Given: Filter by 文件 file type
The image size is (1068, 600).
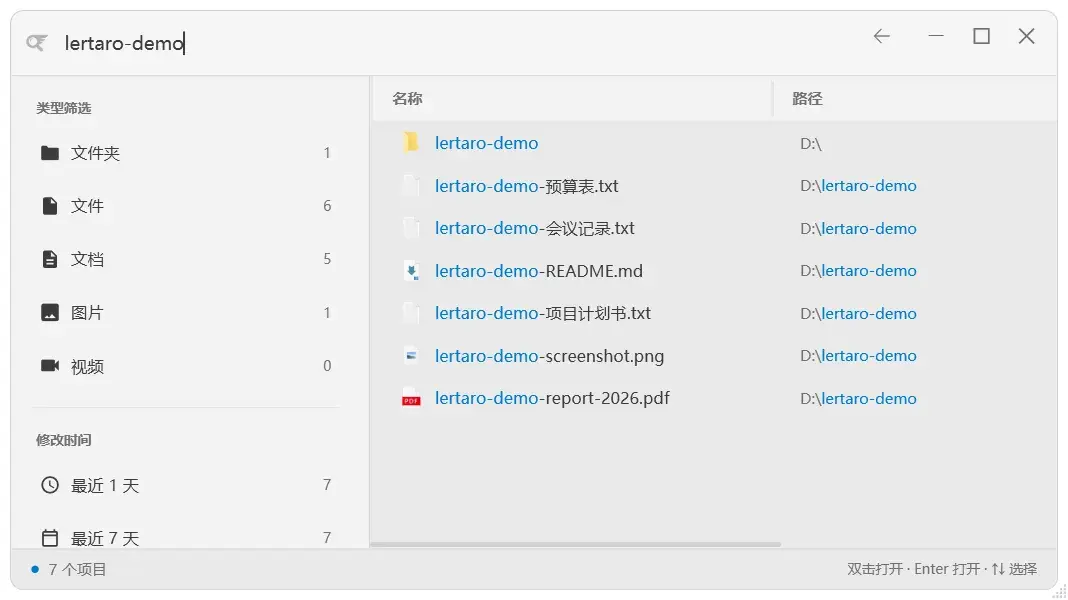Looking at the screenshot, I should tap(185, 206).
